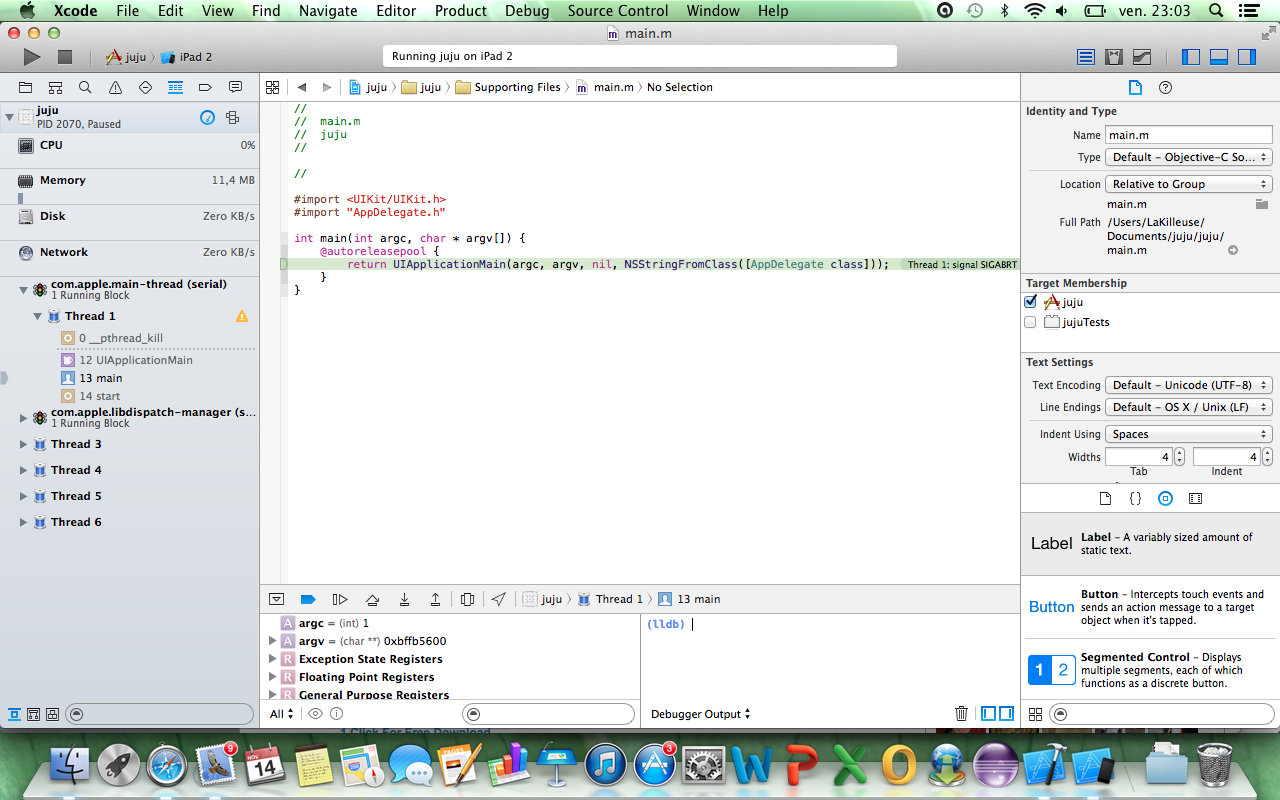Viewport: 1280px width, 800px height.
Task: Reveal the file path in Finder arrow
Action: 1233,250
